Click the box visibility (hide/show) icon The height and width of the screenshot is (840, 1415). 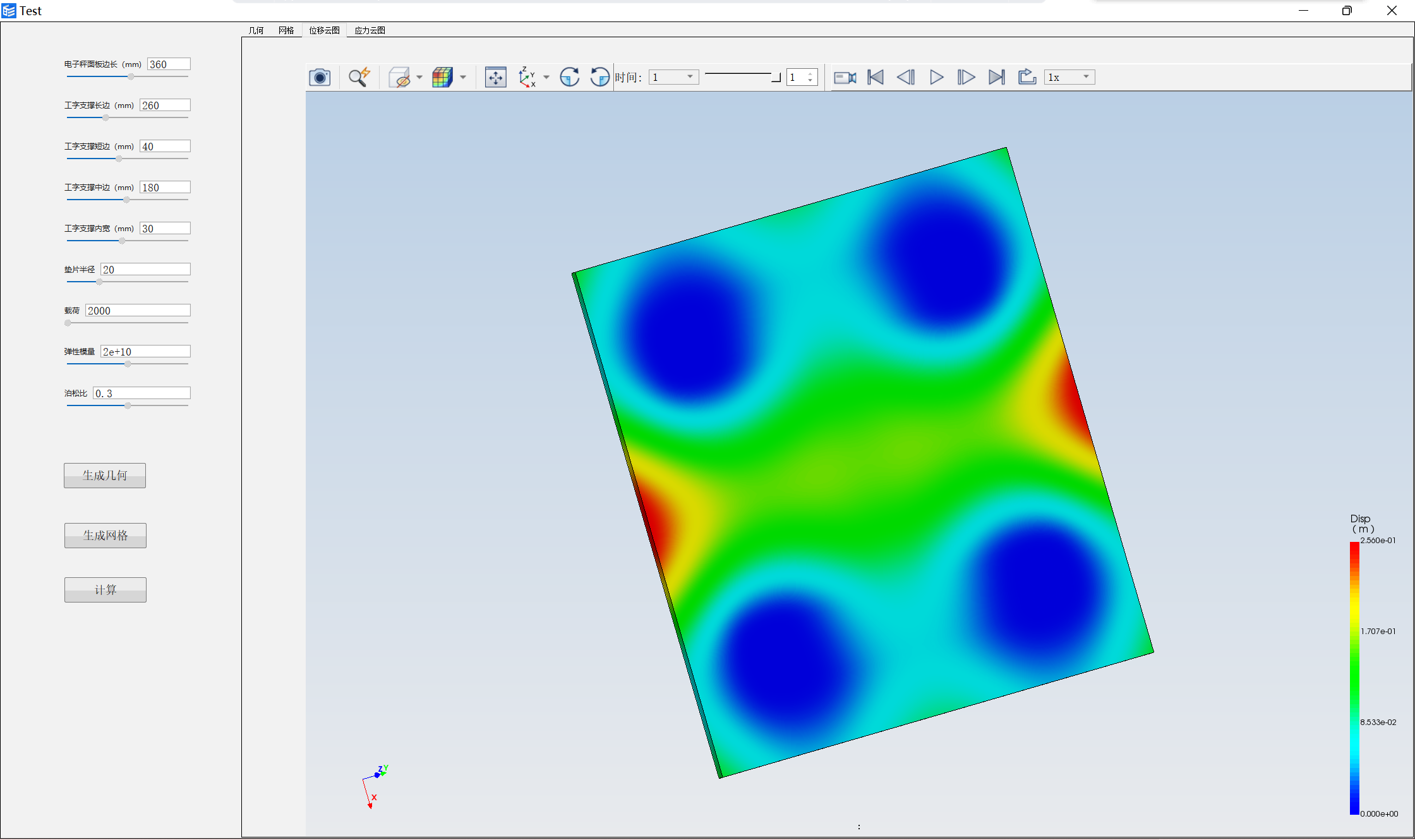coord(399,77)
